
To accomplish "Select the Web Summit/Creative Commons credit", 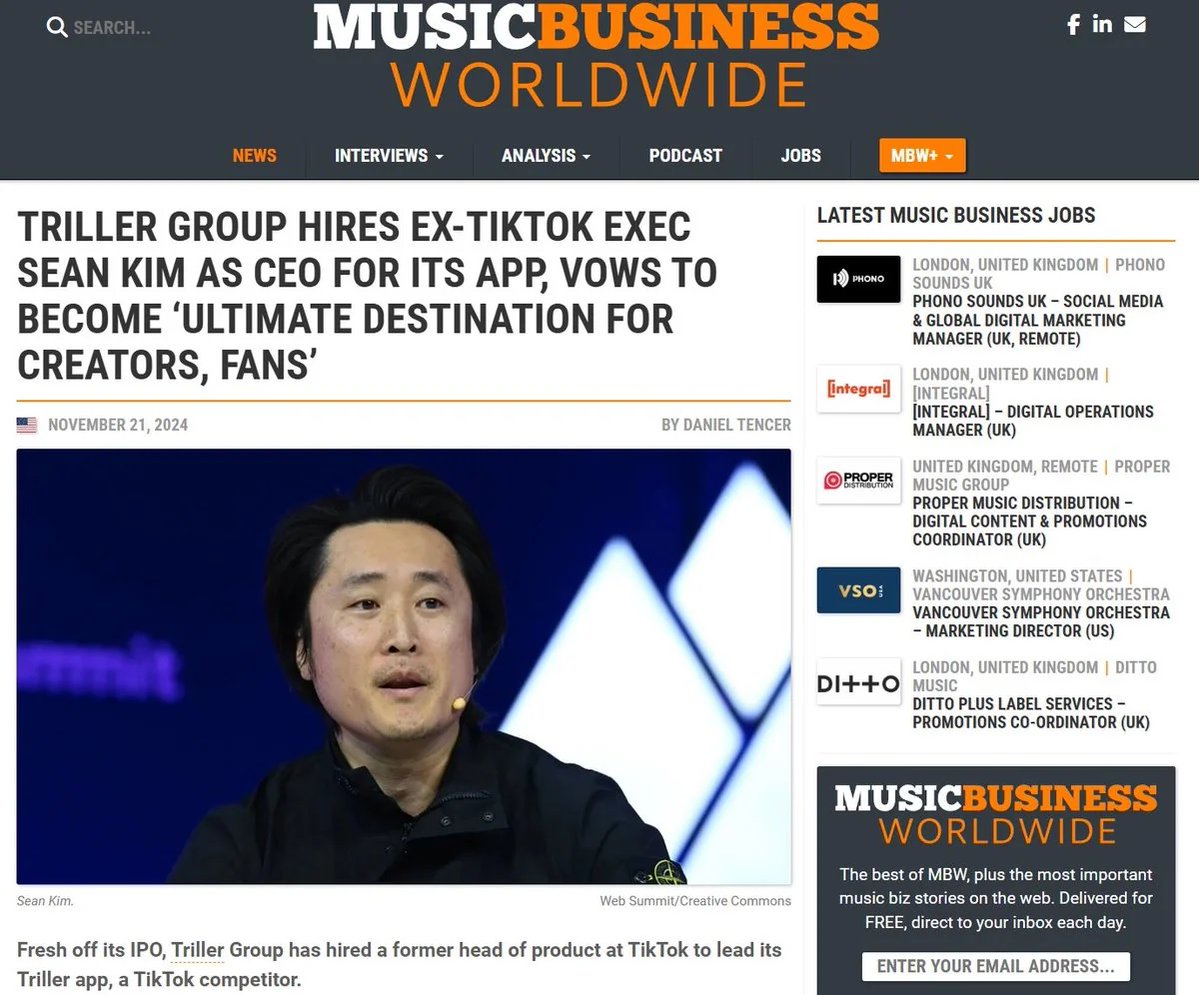I will pyautogui.click(x=695, y=901).
